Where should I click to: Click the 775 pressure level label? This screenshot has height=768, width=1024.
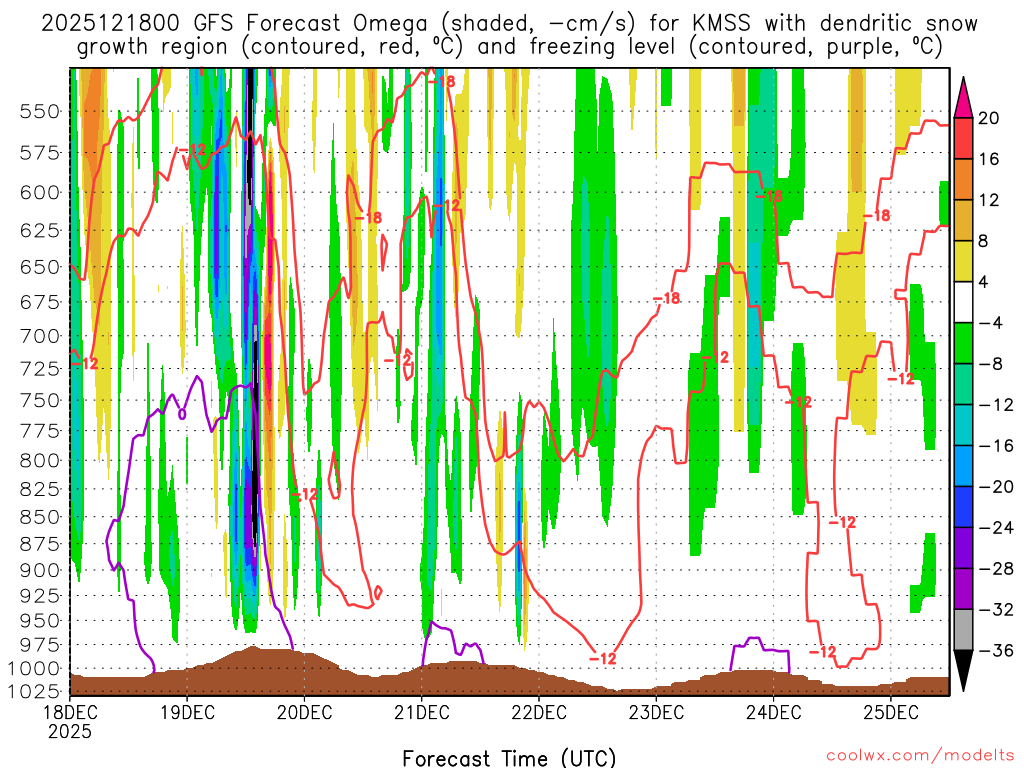point(40,431)
